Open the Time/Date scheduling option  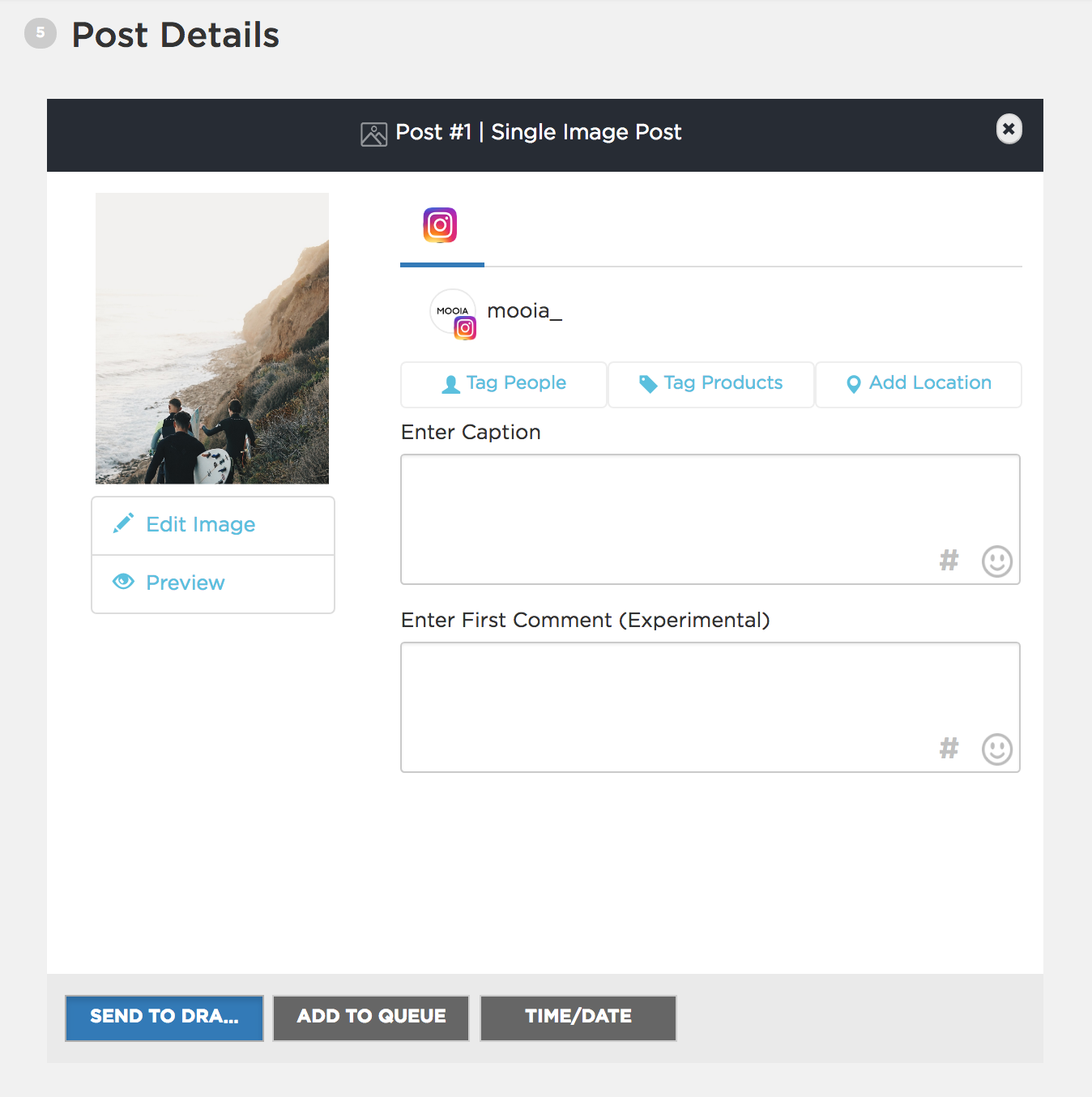coord(578,1018)
